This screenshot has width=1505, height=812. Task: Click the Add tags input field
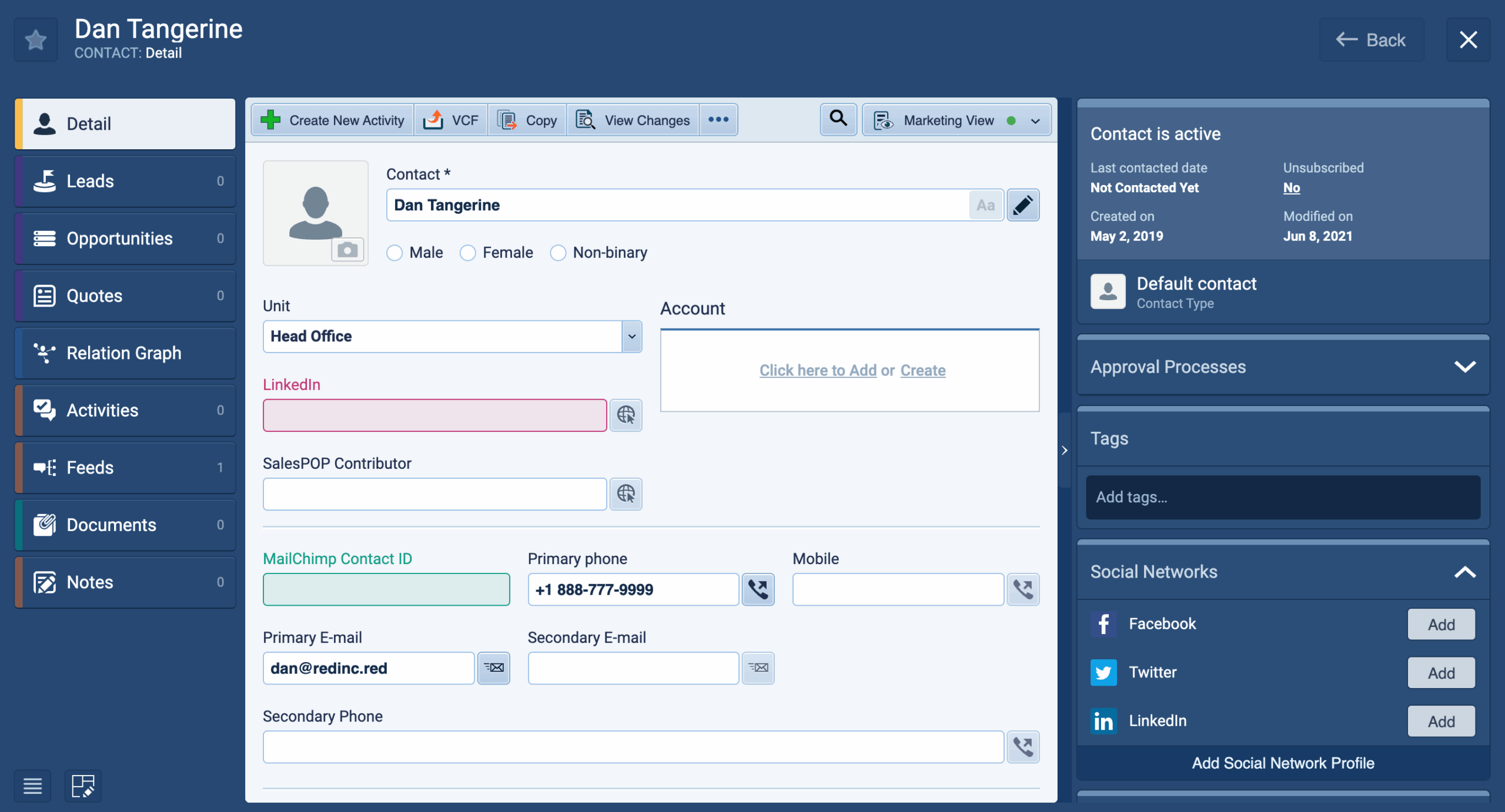tap(1283, 497)
